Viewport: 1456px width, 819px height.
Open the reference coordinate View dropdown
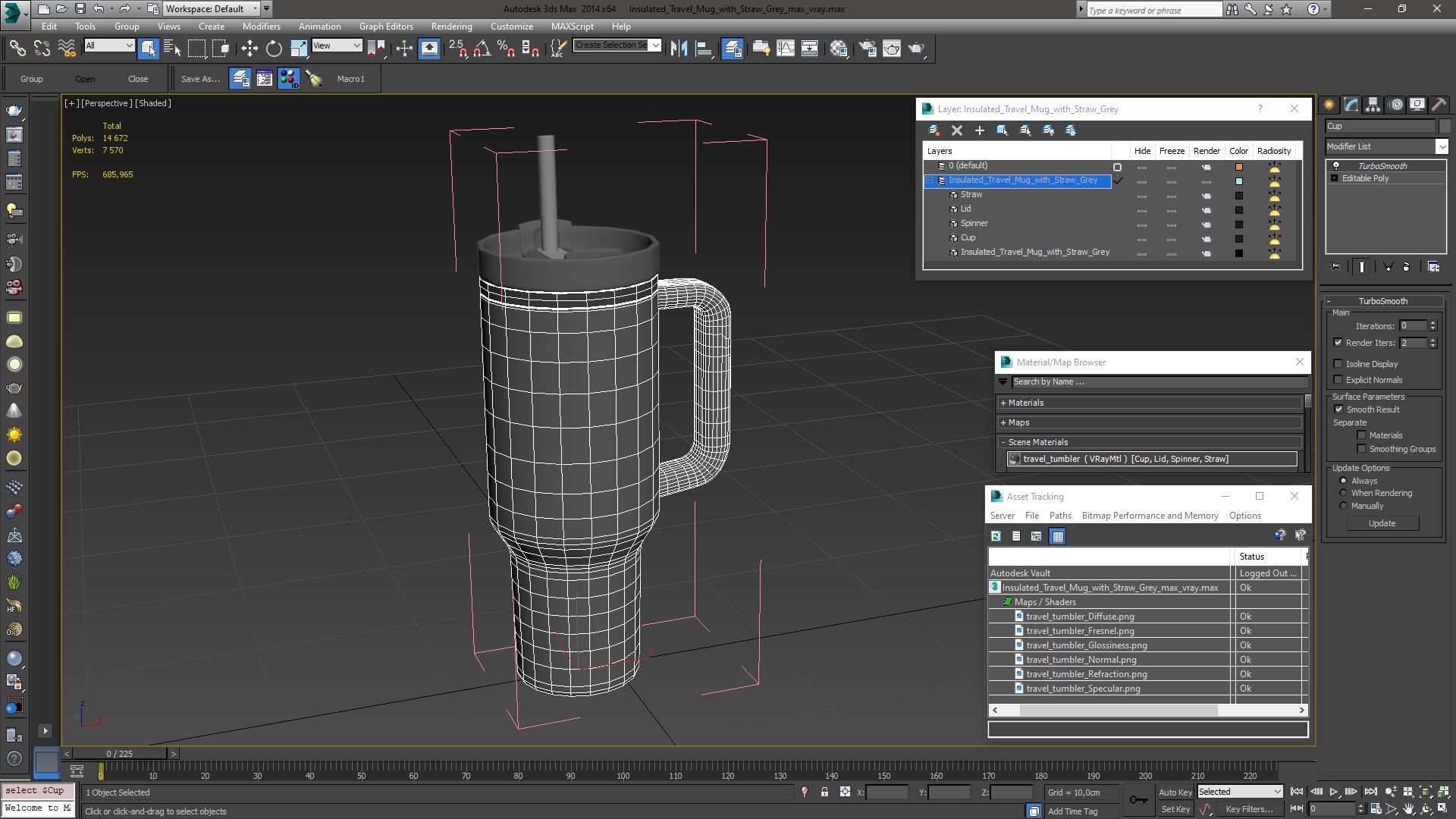(x=337, y=45)
